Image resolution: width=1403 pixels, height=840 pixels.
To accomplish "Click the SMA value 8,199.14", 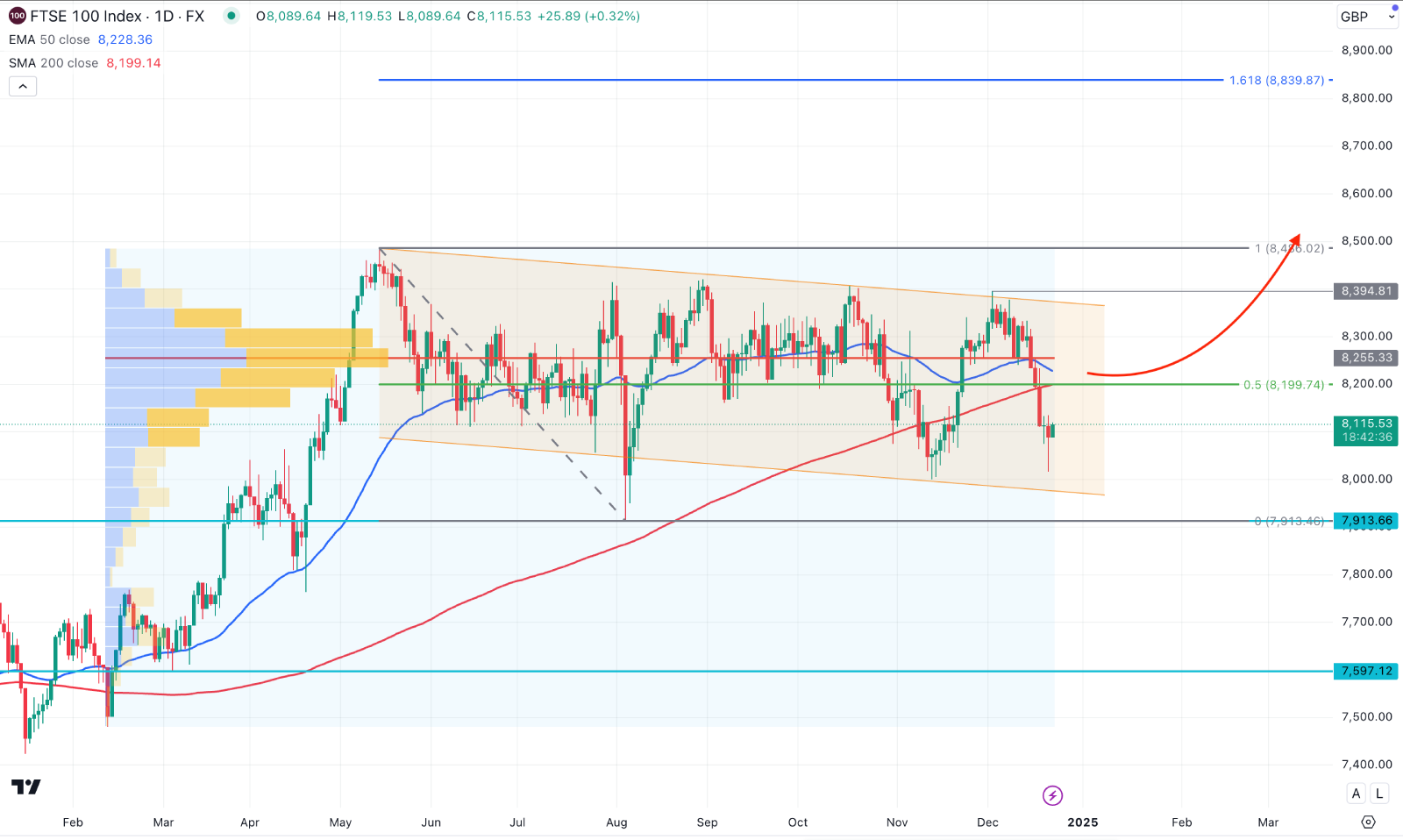I will pos(133,63).
